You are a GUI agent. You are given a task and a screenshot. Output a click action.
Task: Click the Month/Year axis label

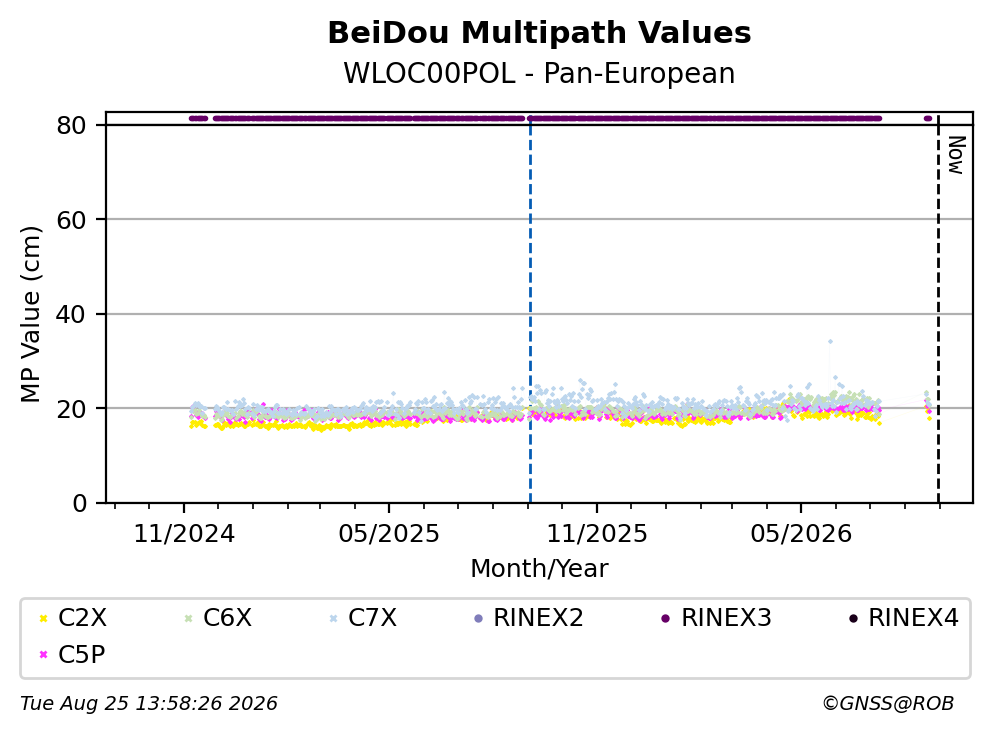coord(539,569)
